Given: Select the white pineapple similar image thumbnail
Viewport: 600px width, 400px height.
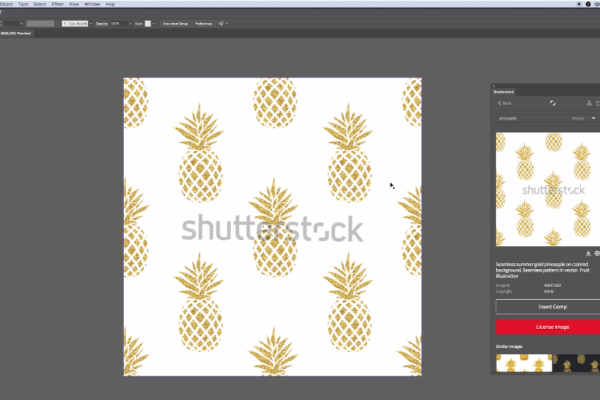Looking at the screenshot, I should (523, 364).
